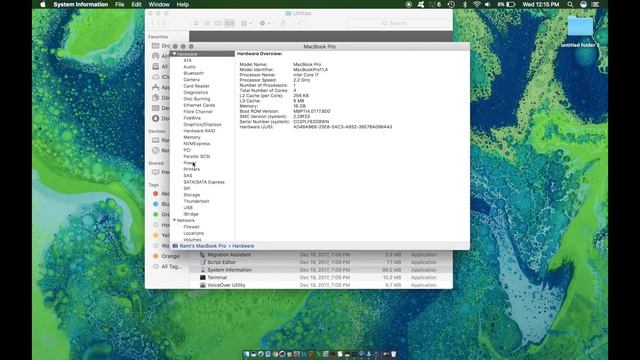
Task: Select Parallel SCSI entry
Action: tap(197, 156)
